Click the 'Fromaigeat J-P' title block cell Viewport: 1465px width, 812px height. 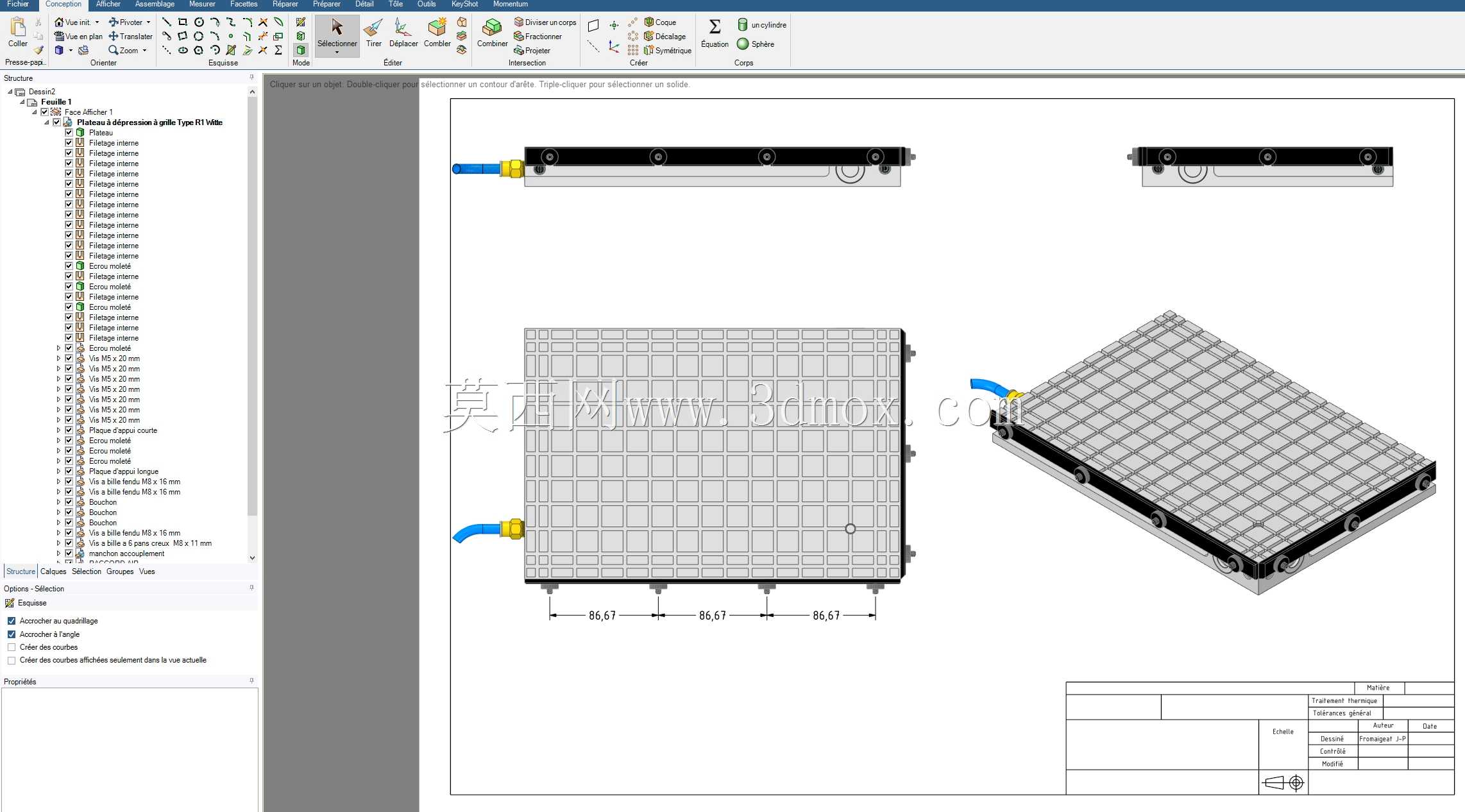pyautogui.click(x=1382, y=739)
